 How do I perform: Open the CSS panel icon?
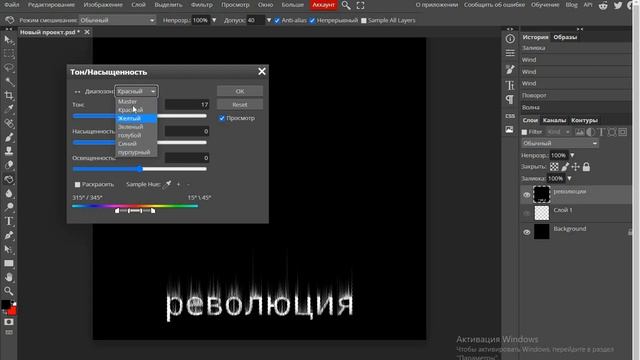(x=510, y=116)
